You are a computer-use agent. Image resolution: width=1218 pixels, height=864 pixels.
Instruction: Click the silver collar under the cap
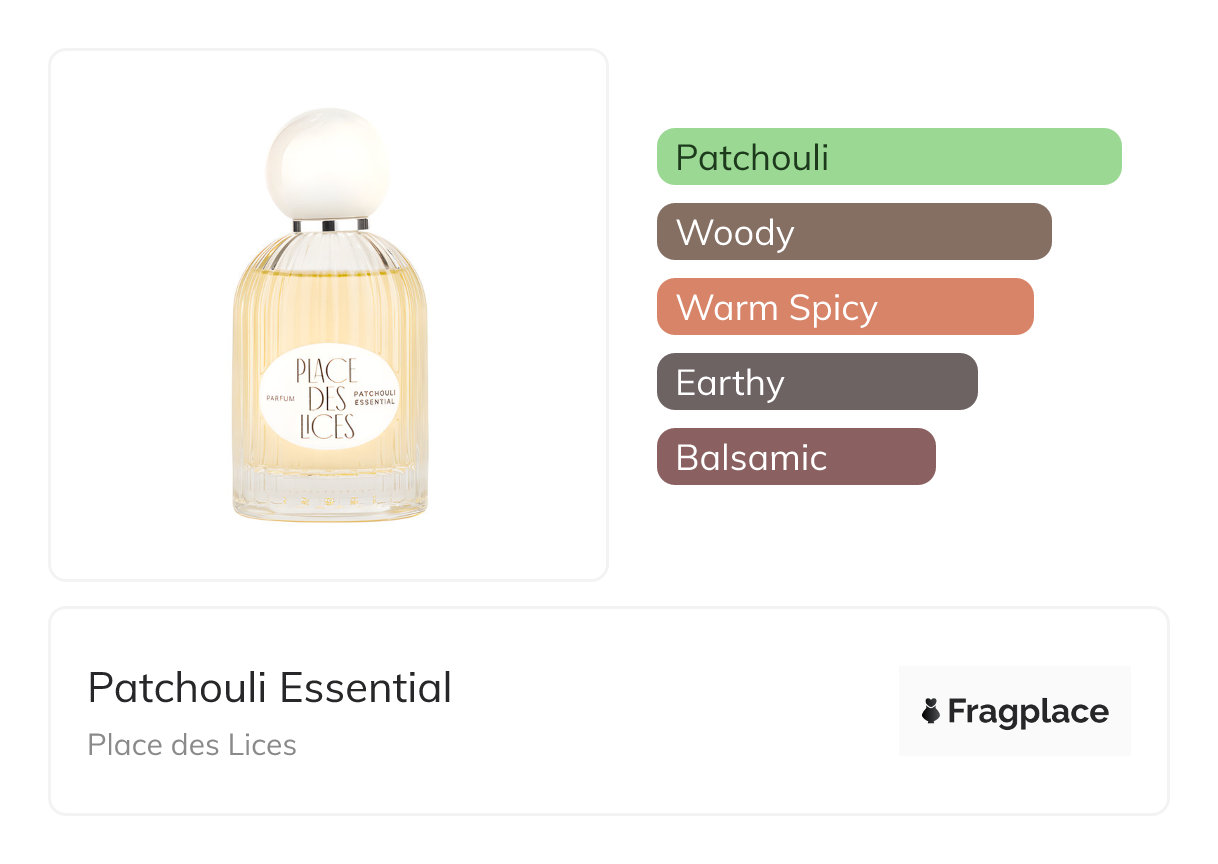click(329, 225)
